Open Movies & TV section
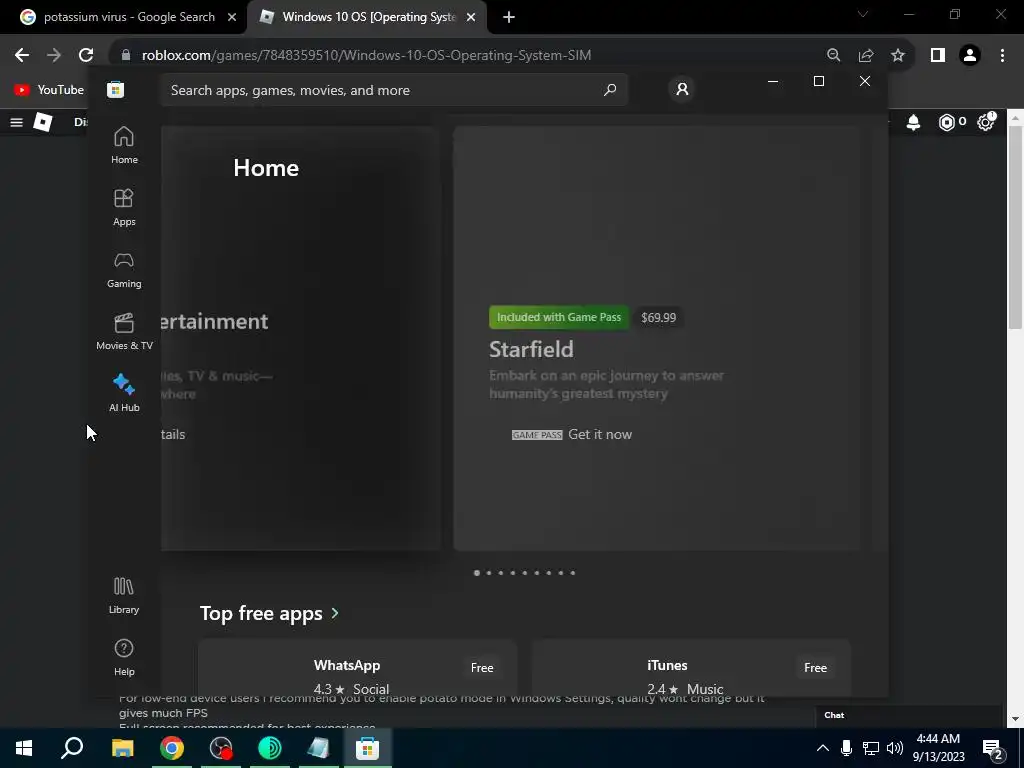1024x768 pixels. [x=124, y=331]
